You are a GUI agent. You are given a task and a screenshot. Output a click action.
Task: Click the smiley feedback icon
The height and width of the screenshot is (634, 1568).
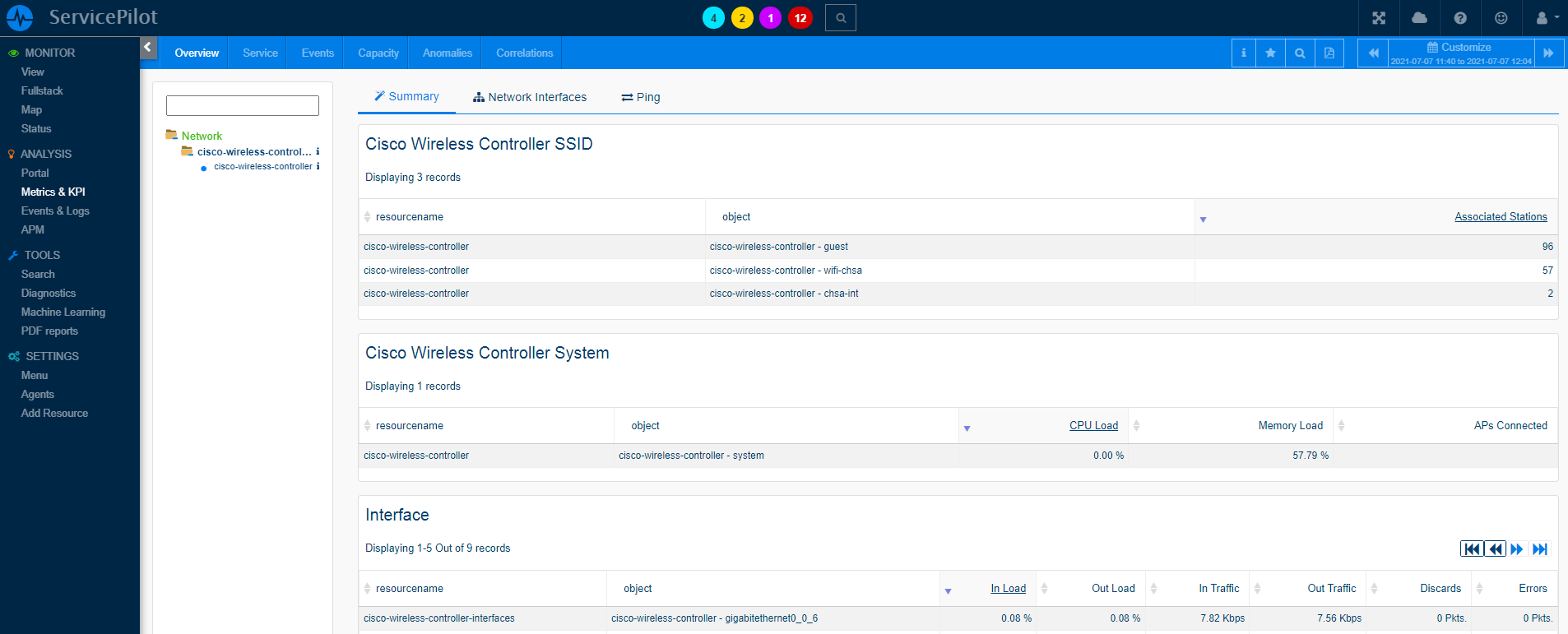1501,18
